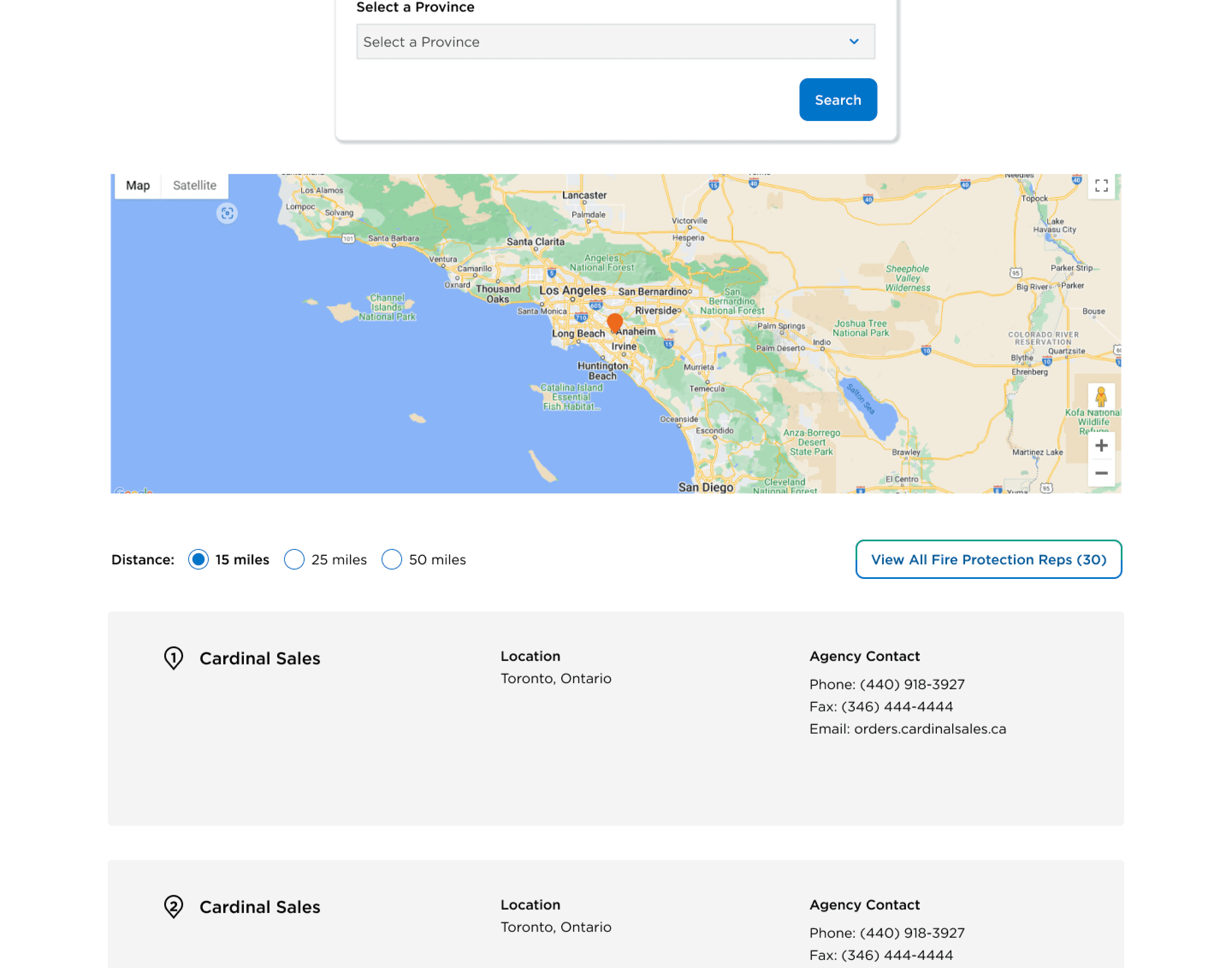The width and height of the screenshot is (1232, 968).
Task: Click first Cardinal Sales heading
Action: pos(260,658)
